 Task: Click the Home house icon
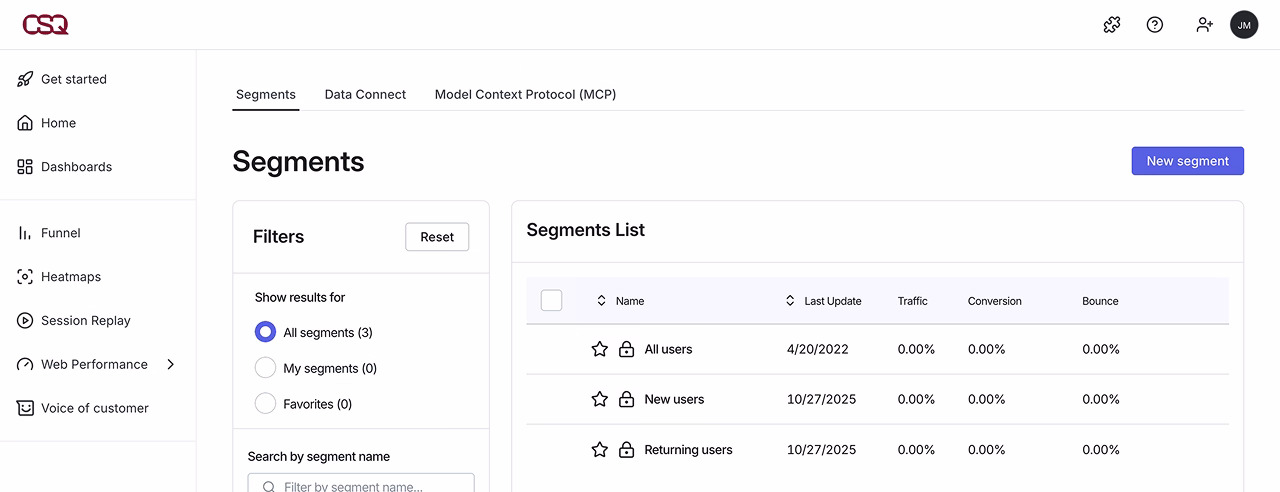tap(25, 123)
